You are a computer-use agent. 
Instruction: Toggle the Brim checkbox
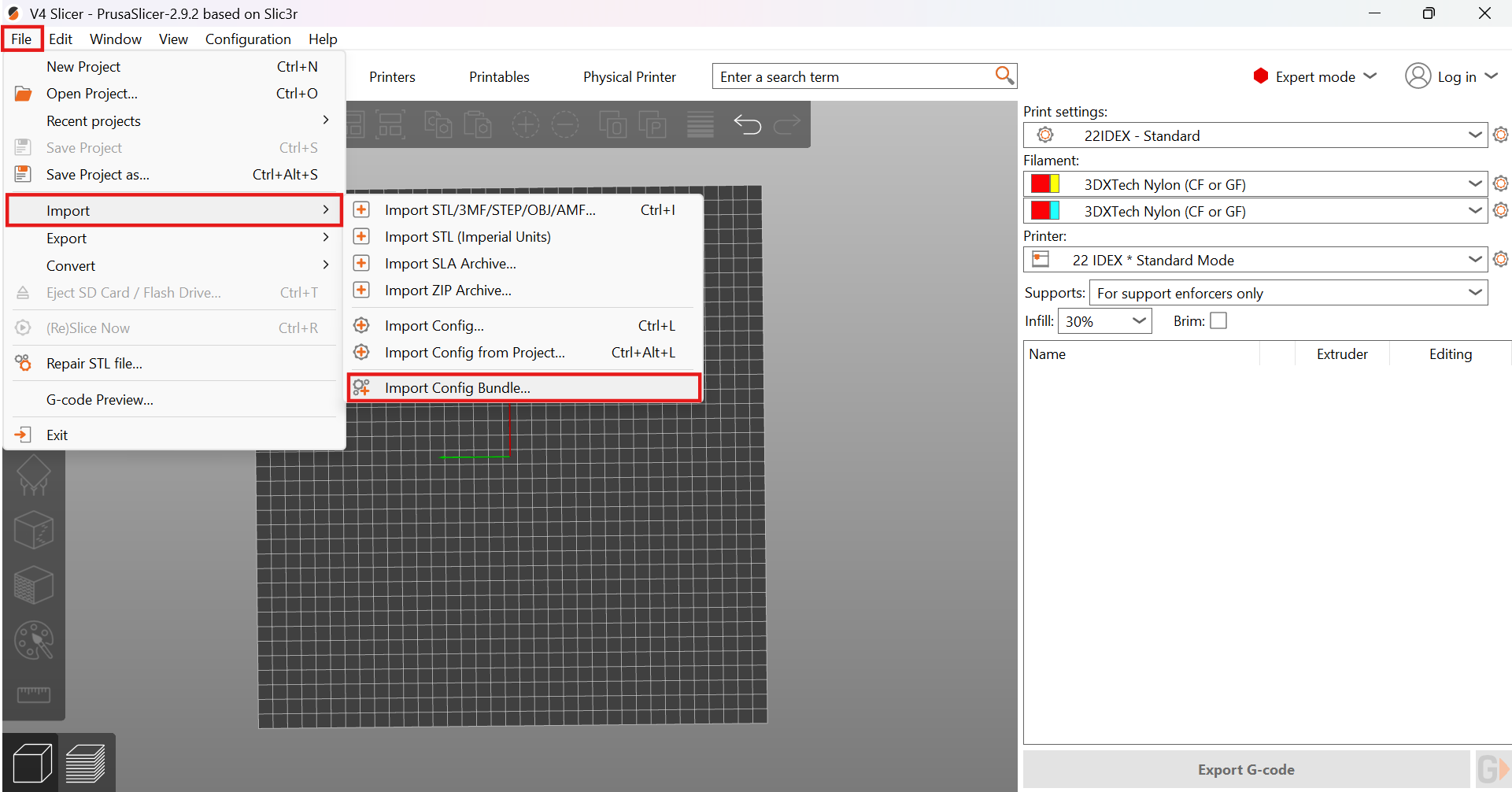1218,320
